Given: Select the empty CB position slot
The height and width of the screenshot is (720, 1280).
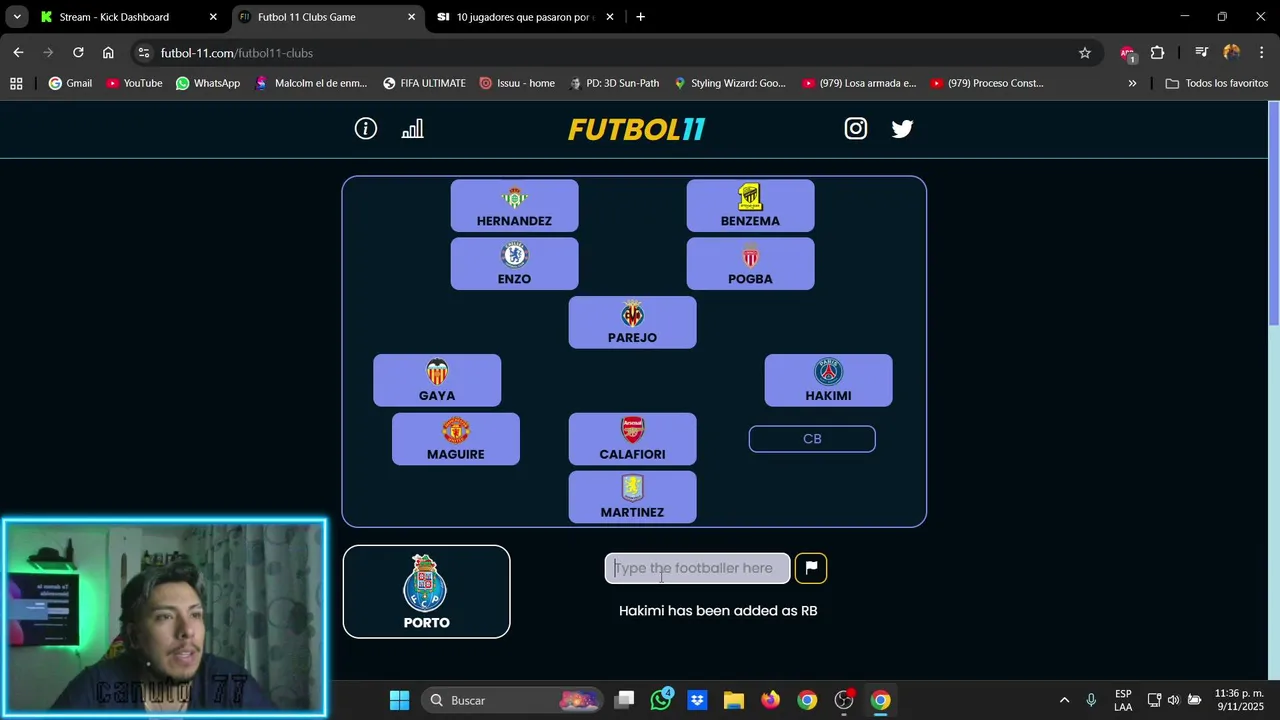Looking at the screenshot, I should (x=812, y=439).
